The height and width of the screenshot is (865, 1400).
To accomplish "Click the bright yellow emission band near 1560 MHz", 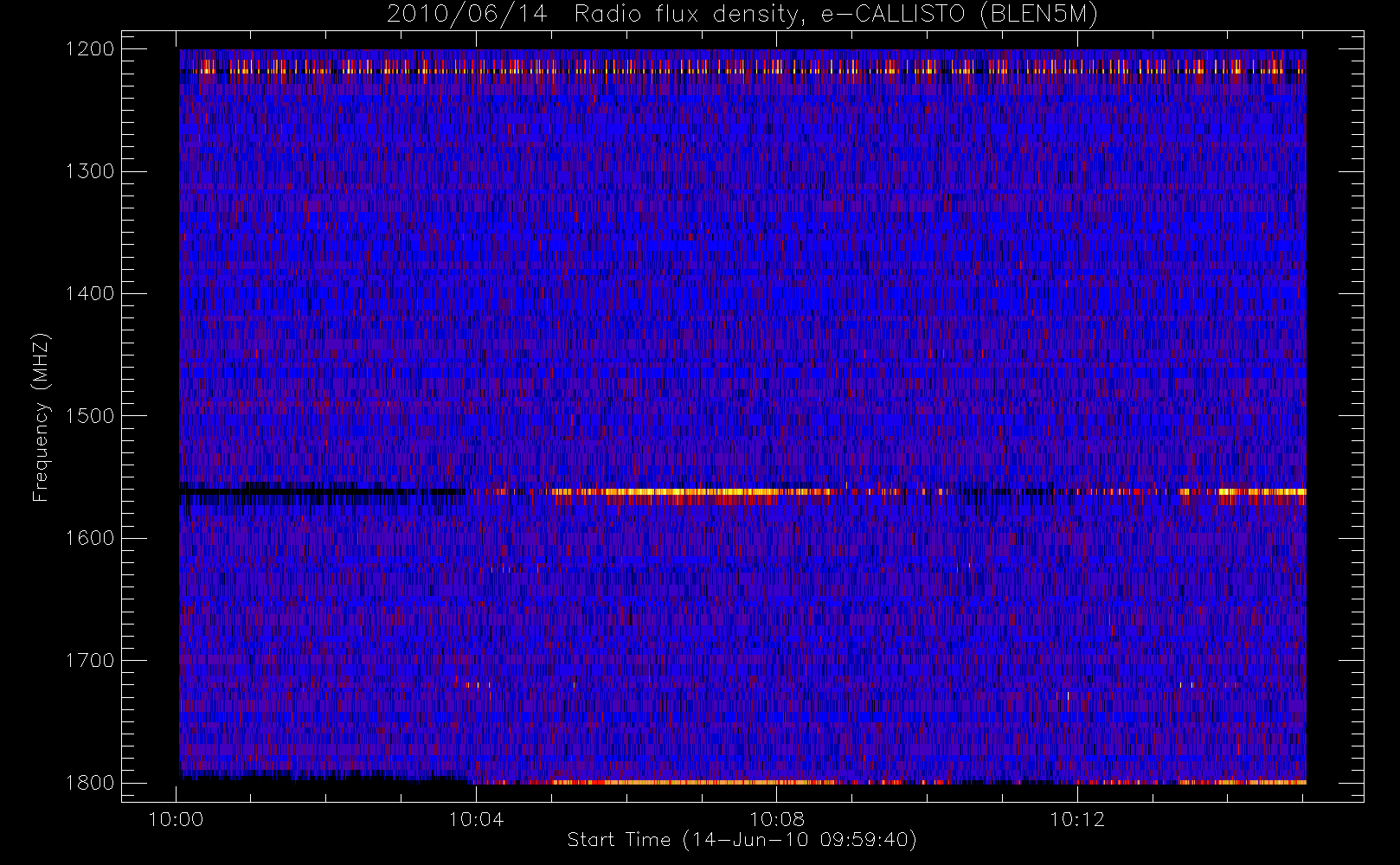I will click(692, 492).
